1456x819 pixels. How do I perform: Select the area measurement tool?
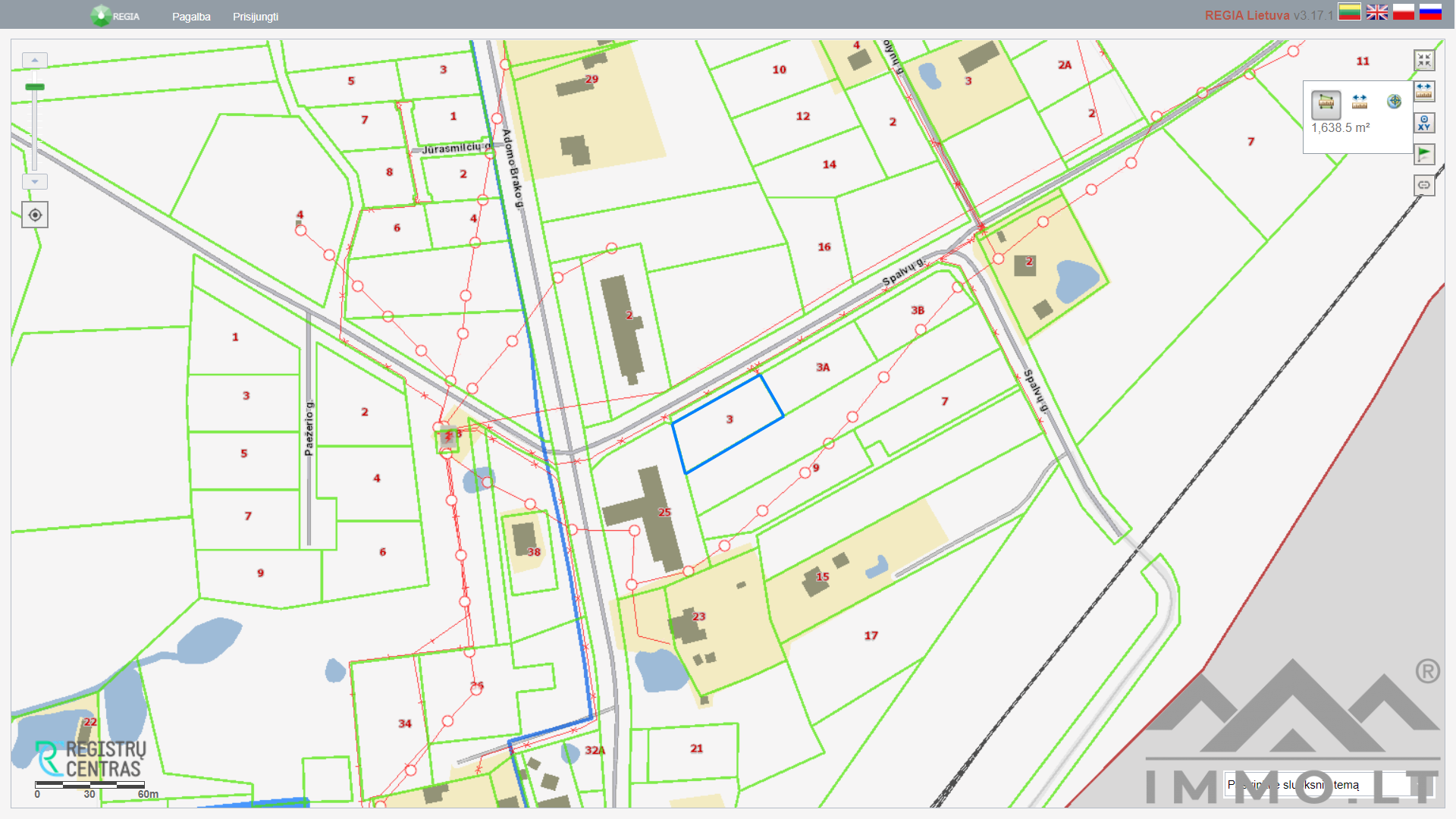[x=1326, y=102]
